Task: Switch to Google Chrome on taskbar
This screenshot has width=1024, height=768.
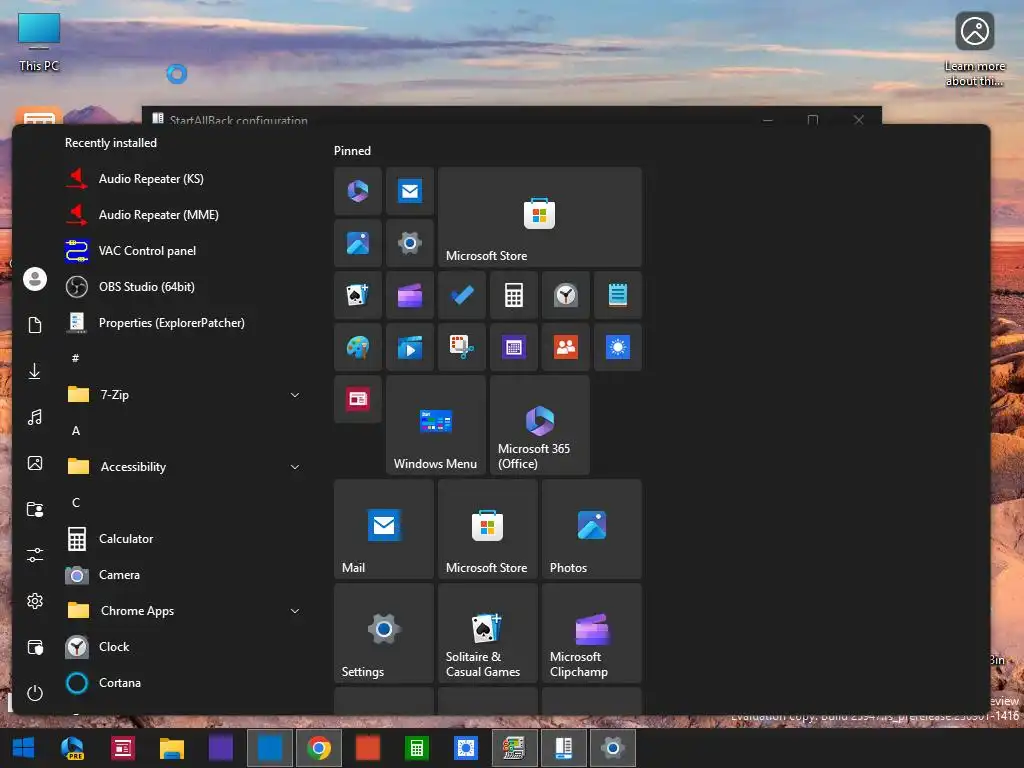Action: 319,748
